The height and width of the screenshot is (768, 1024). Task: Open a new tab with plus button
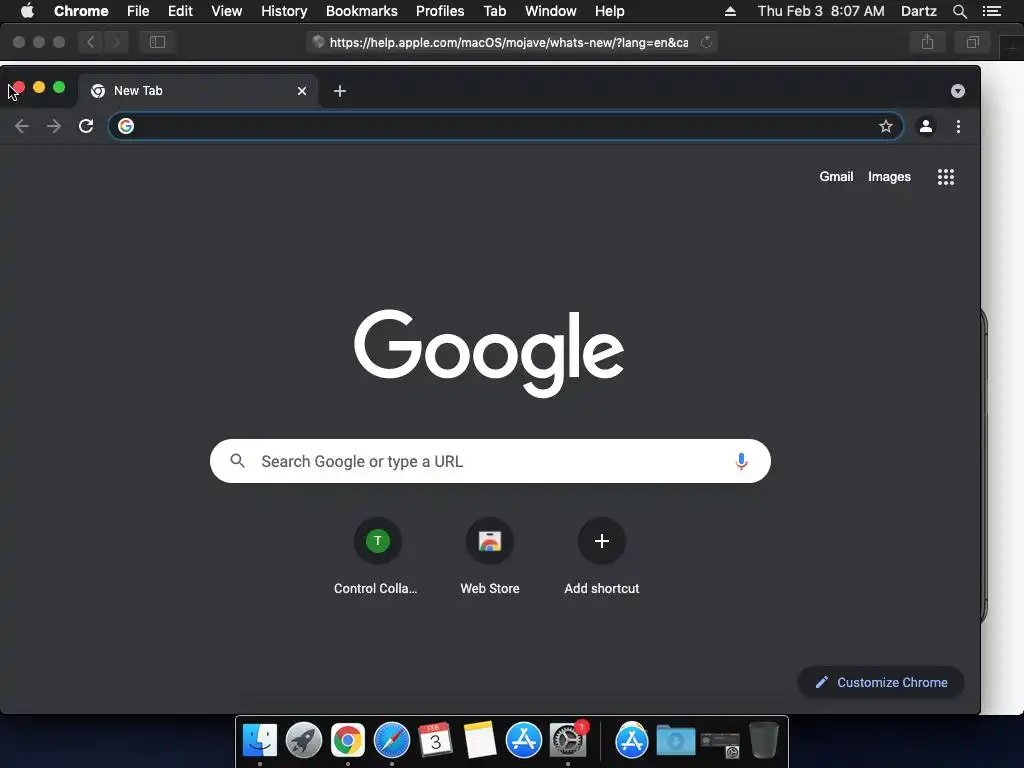click(340, 91)
